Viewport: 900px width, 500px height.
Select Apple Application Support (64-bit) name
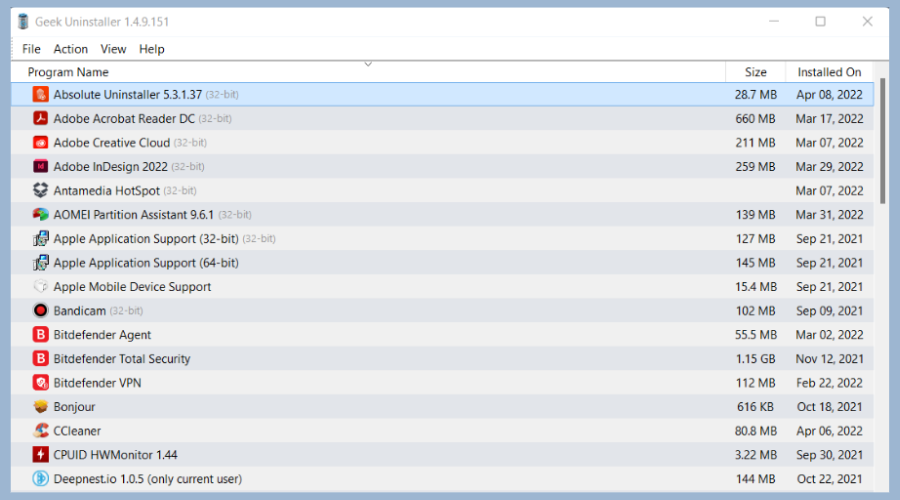coord(146,263)
